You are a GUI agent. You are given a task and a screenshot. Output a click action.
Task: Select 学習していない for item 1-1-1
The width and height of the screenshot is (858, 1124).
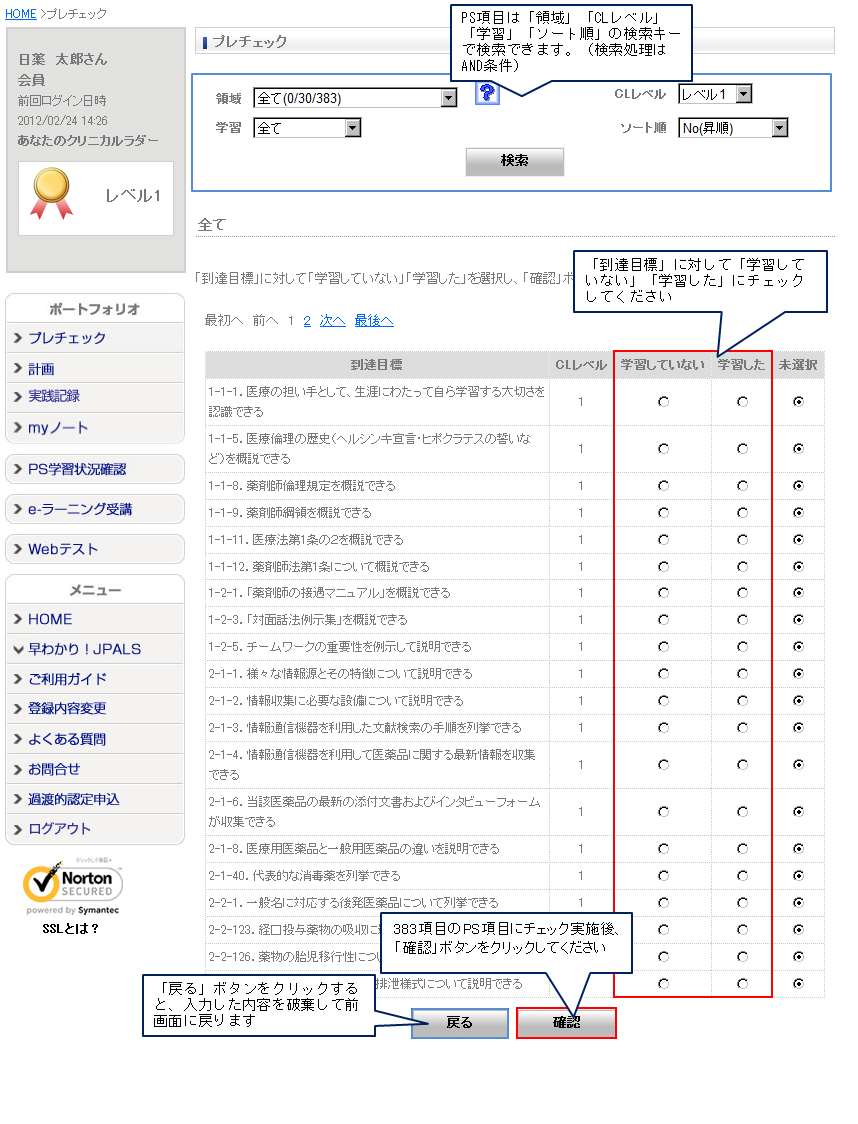(663, 402)
